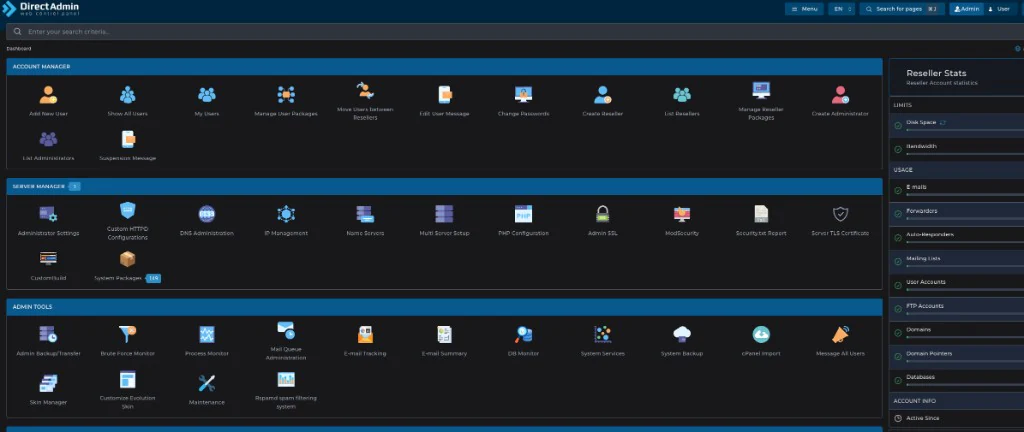
Task: Open the Suspension Message icon
Action: click(x=127, y=140)
